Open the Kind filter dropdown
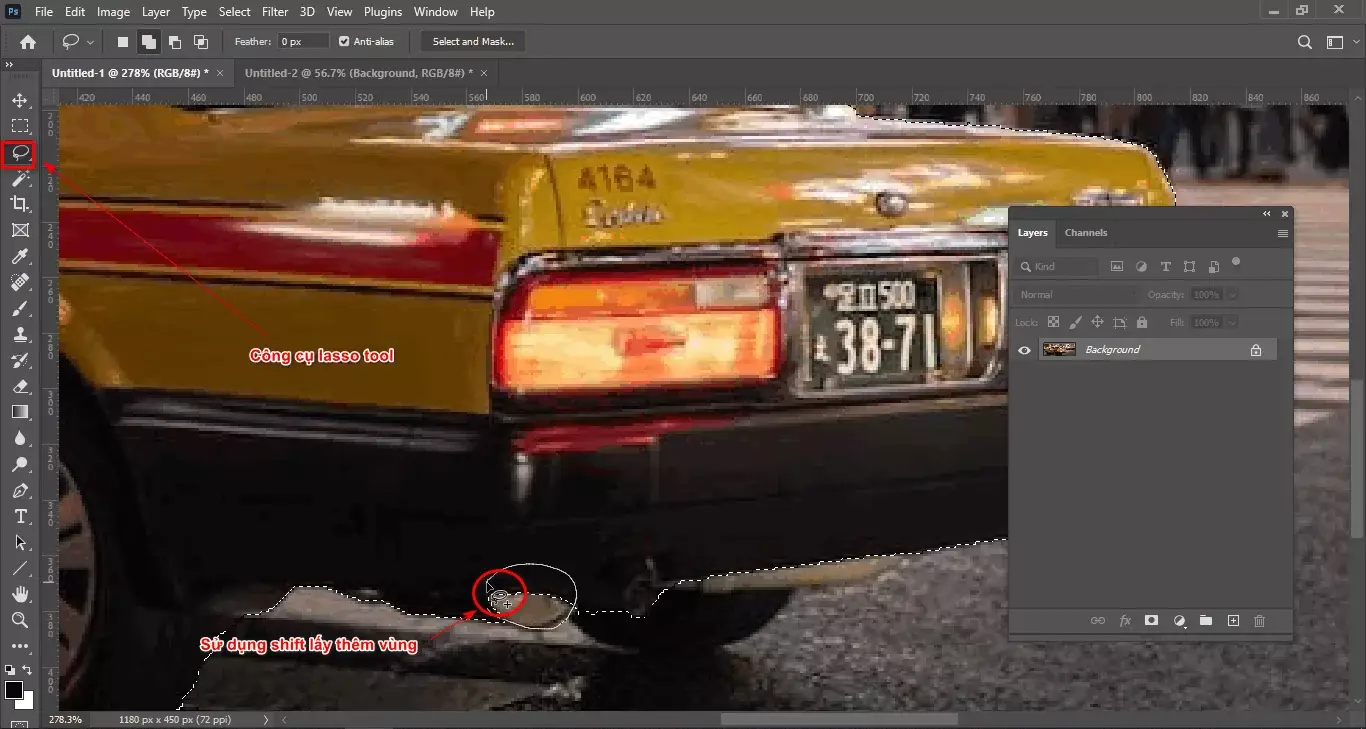1366x729 pixels. coord(1055,266)
